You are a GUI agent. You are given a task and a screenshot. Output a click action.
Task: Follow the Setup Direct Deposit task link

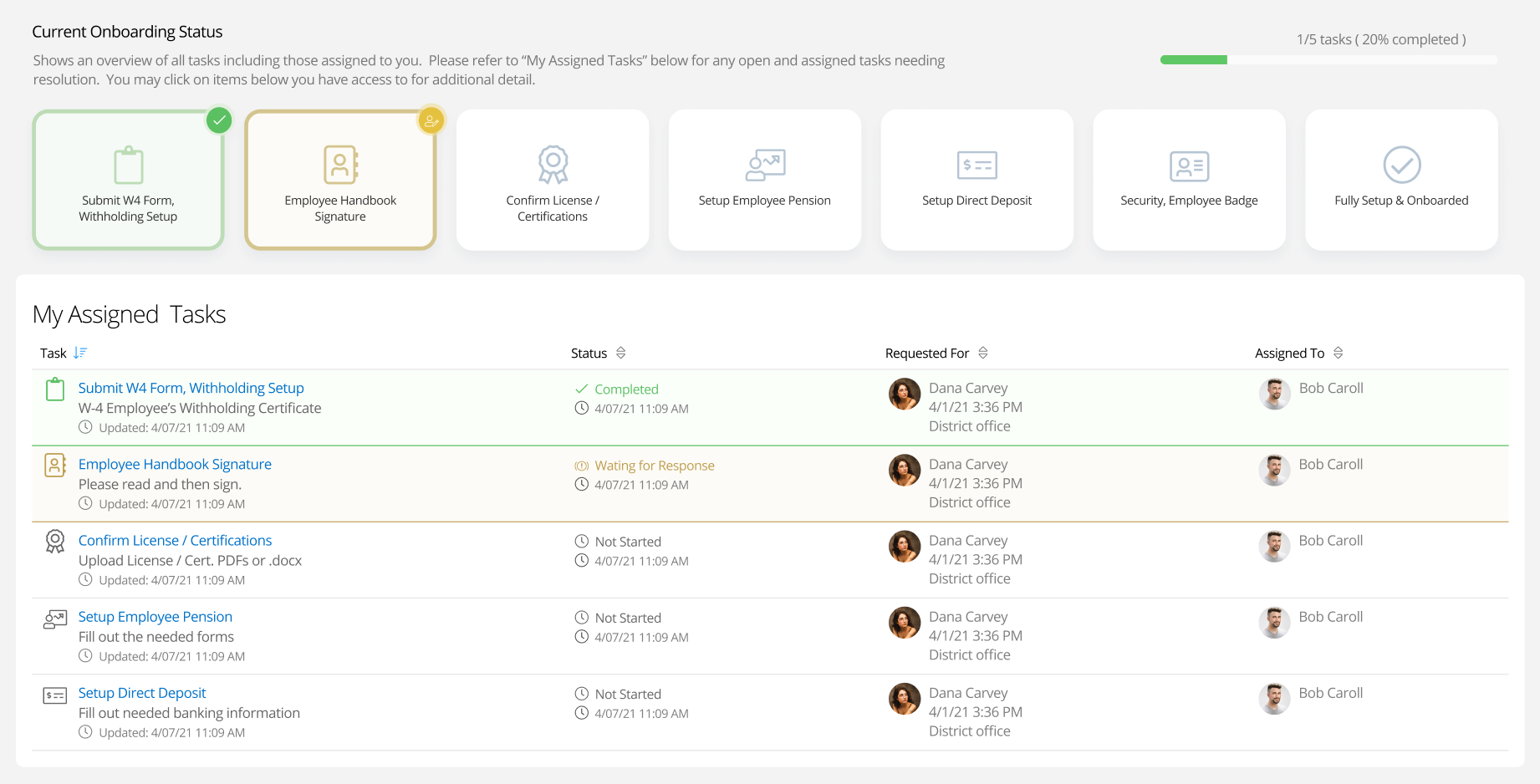click(x=141, y=693)
